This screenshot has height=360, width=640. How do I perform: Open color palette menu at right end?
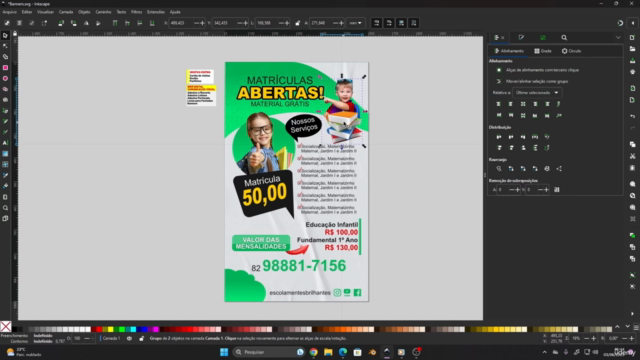(x=636, y=327)
